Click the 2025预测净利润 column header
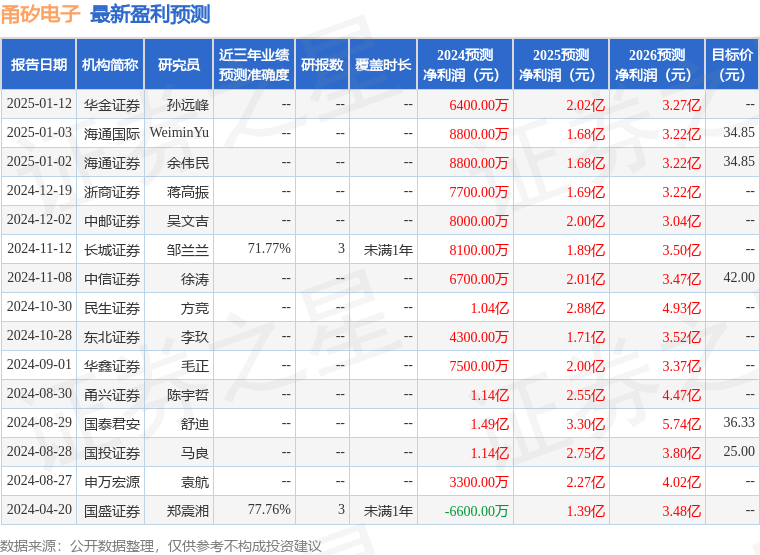Image resolution: width=760 pixels, height=555 pixels. point(561,64)
